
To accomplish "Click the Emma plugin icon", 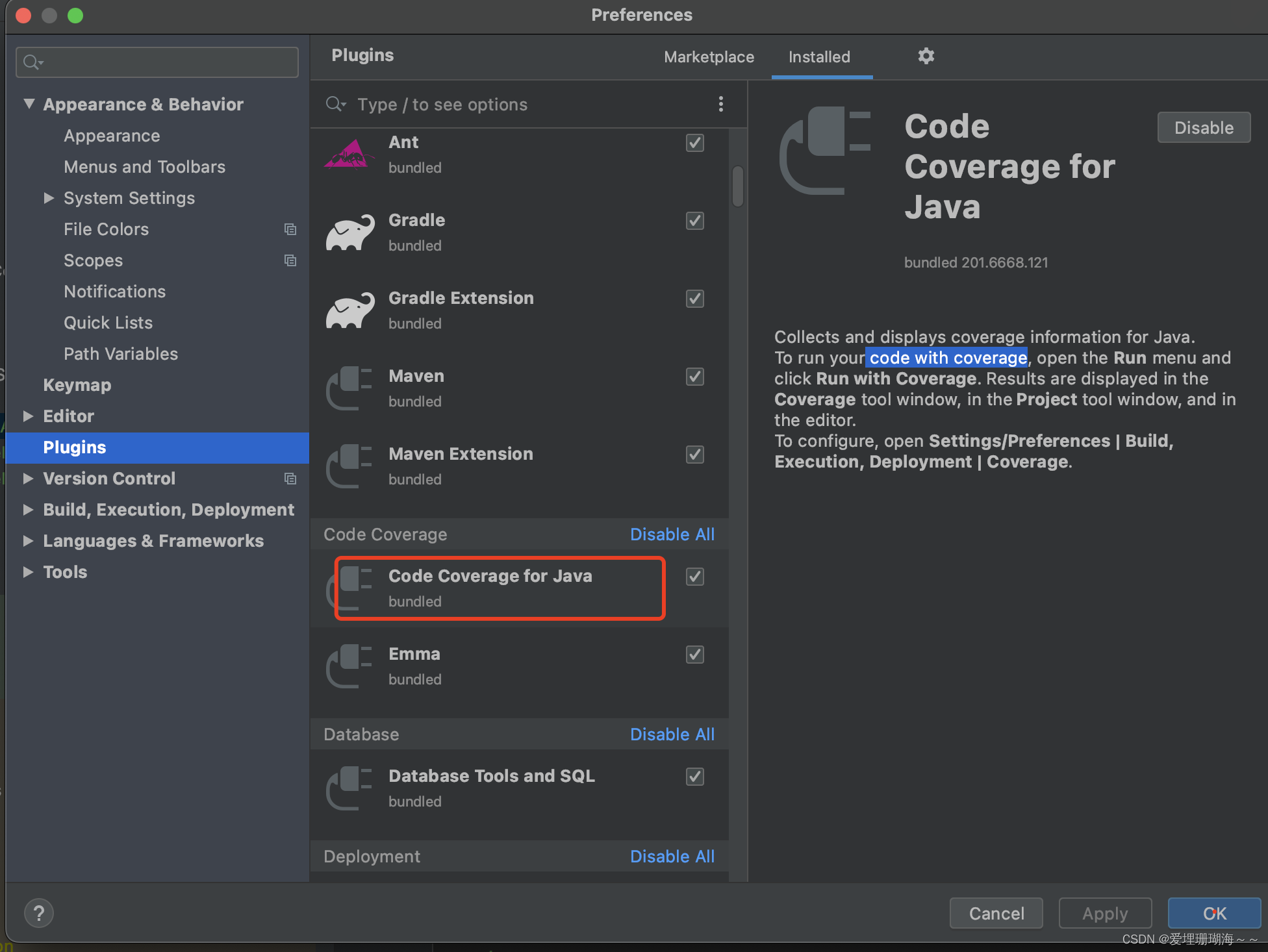I will click(x=354, y=665).
